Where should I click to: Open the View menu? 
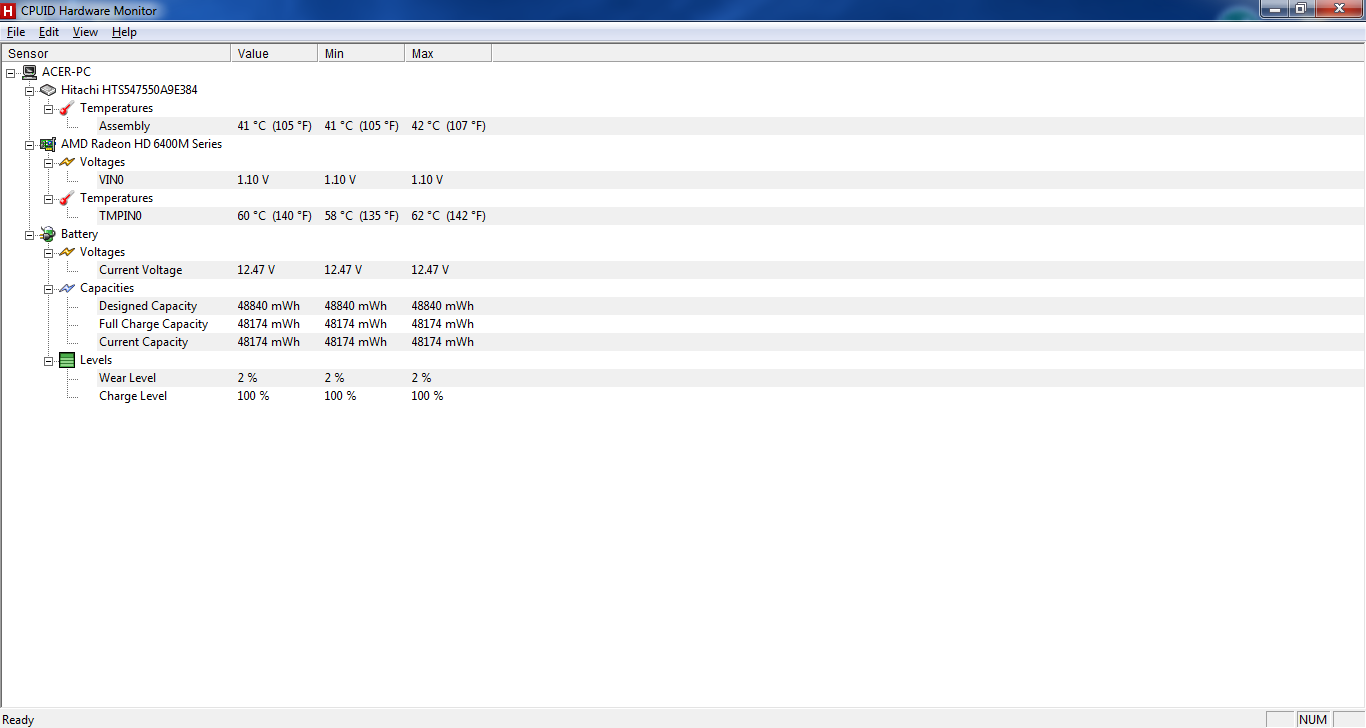(x=85, y=32)
